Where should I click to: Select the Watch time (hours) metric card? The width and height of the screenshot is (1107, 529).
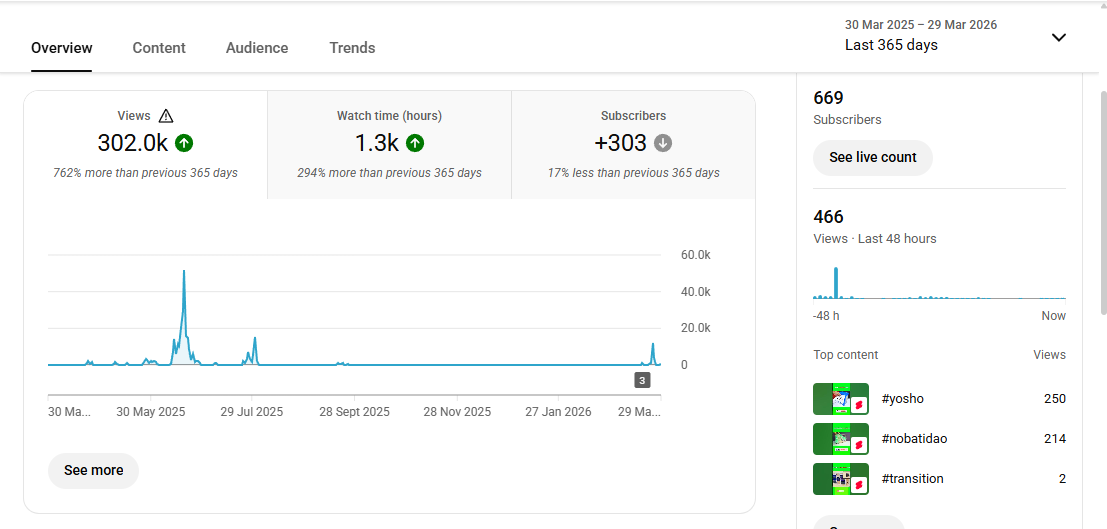coord(389,145)
